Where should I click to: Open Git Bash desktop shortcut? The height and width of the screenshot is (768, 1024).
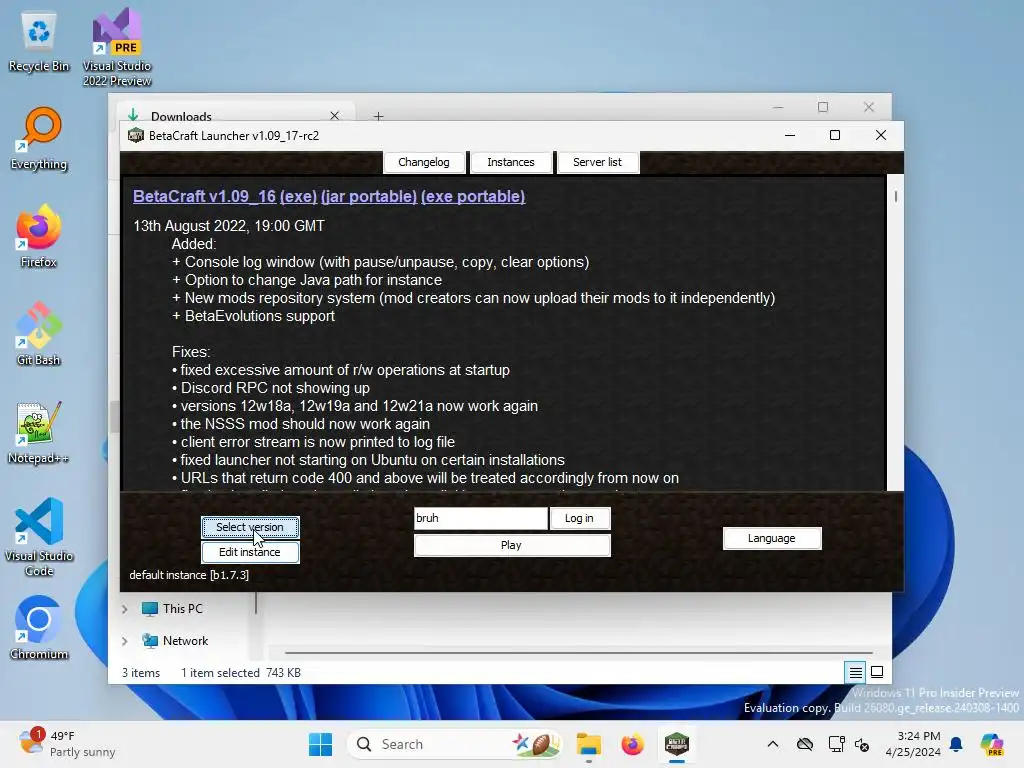[x=39, y=334]
